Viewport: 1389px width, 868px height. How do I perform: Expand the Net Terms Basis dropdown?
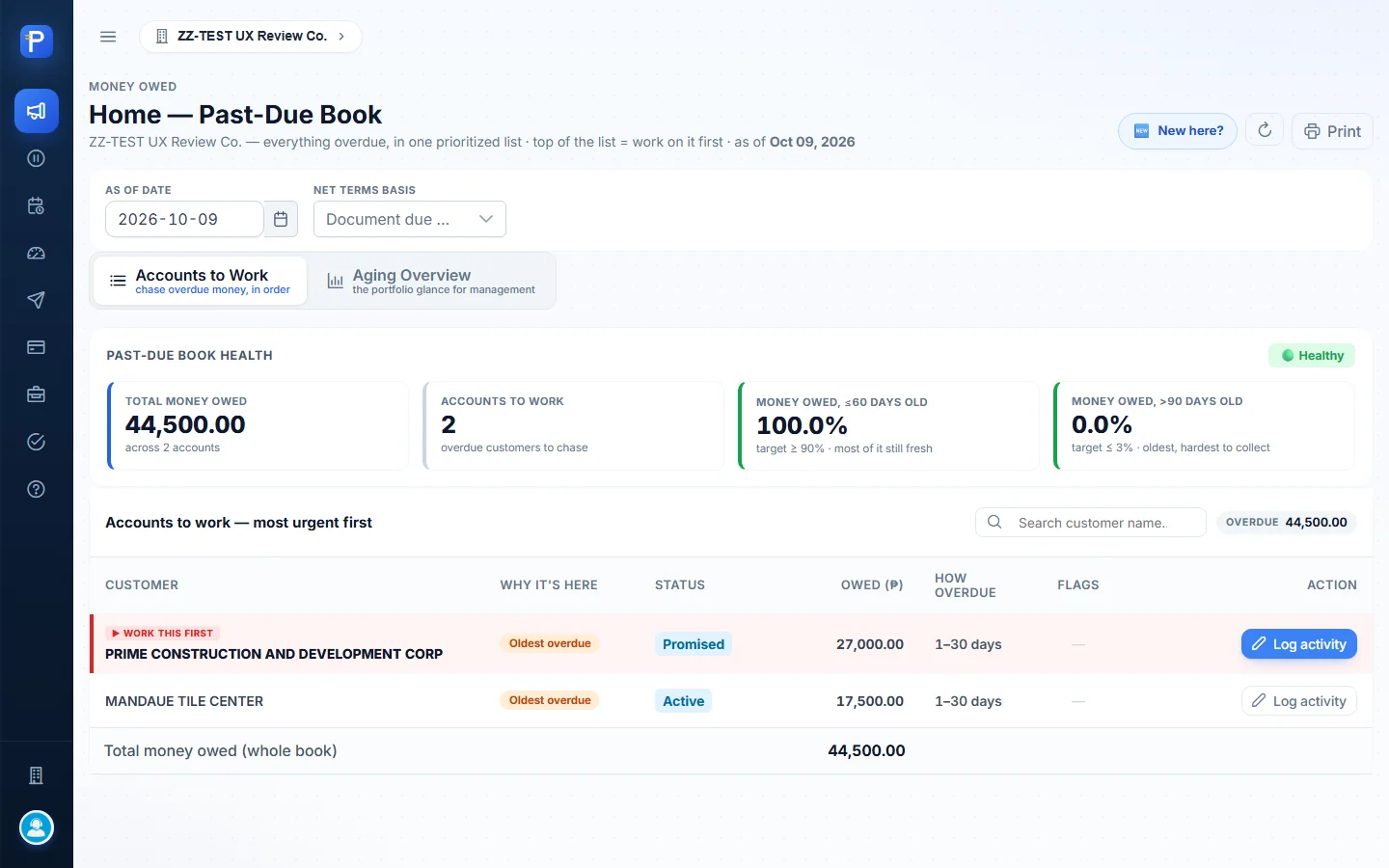click(410, 219)
